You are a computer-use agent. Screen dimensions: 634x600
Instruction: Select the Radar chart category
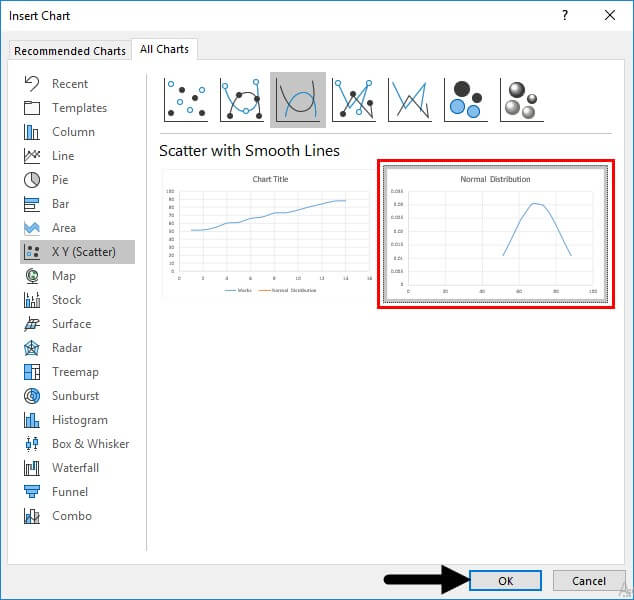click(77, 348)
